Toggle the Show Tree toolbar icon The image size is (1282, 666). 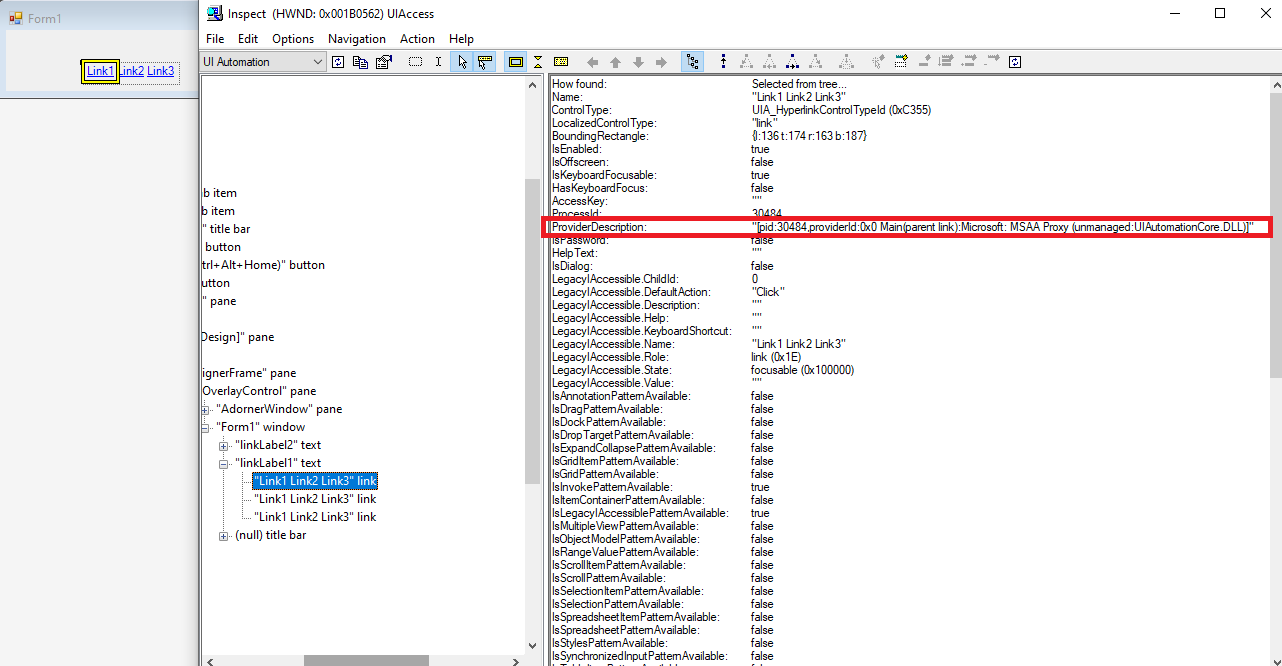click(692, 62)
